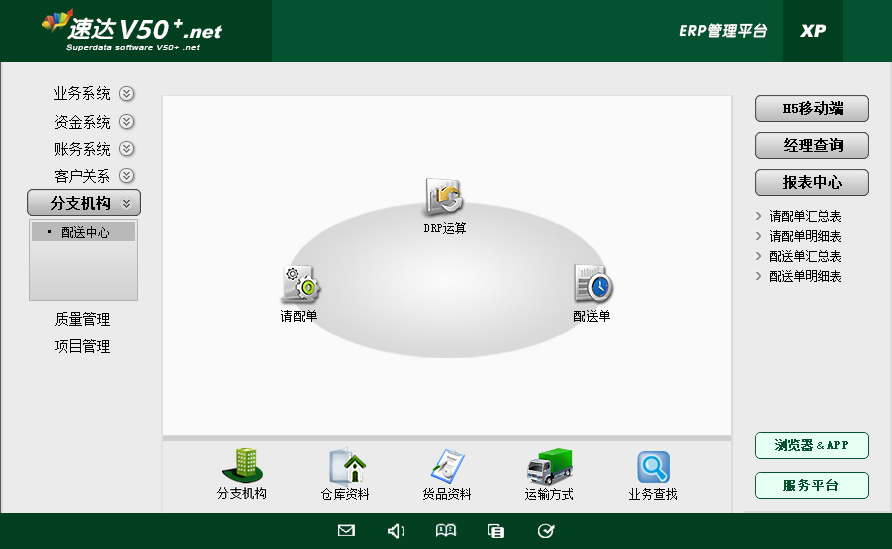Open the 质量管理 menu
Image resolution: width=892 pixels, height=549 pixels.
tap(82, 319)
